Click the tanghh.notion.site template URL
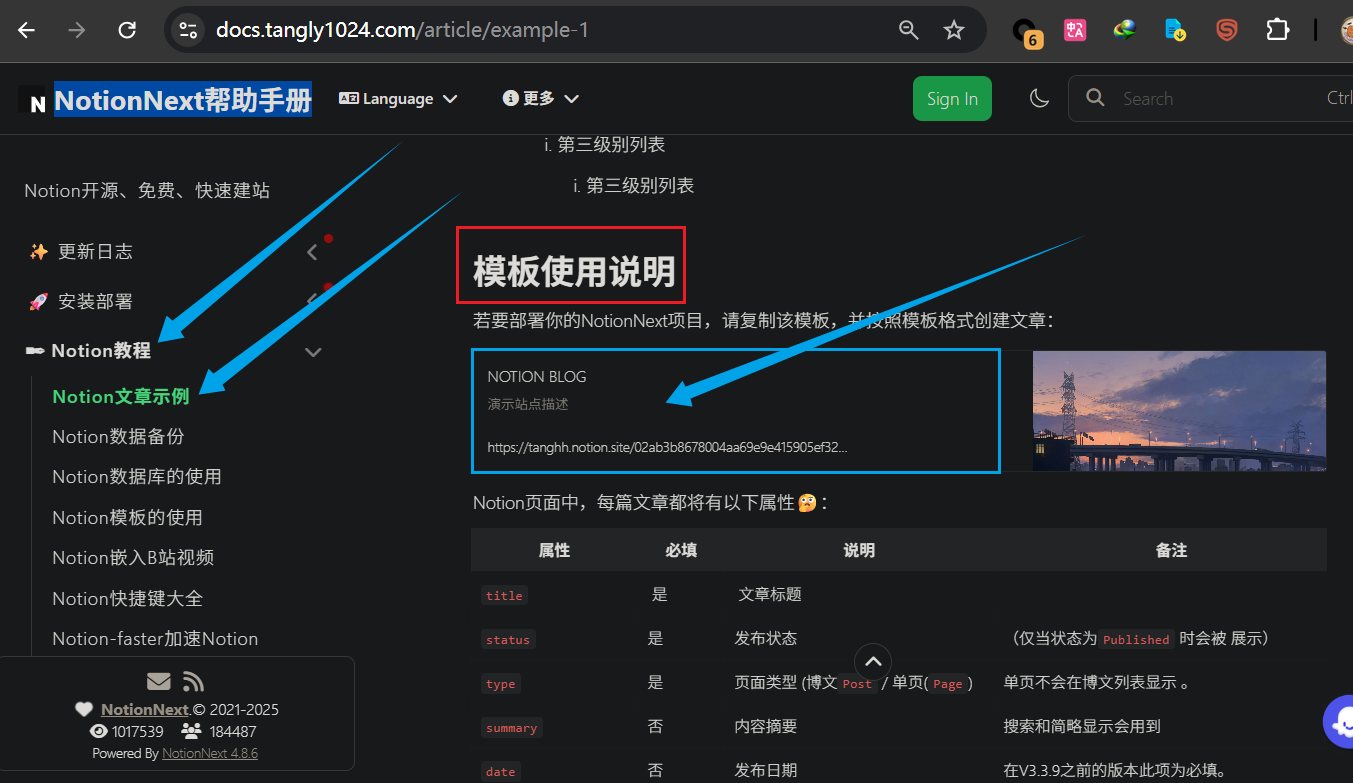This screenshot has height=783, width=1353. pyautogui.click(x=667, y=448)
